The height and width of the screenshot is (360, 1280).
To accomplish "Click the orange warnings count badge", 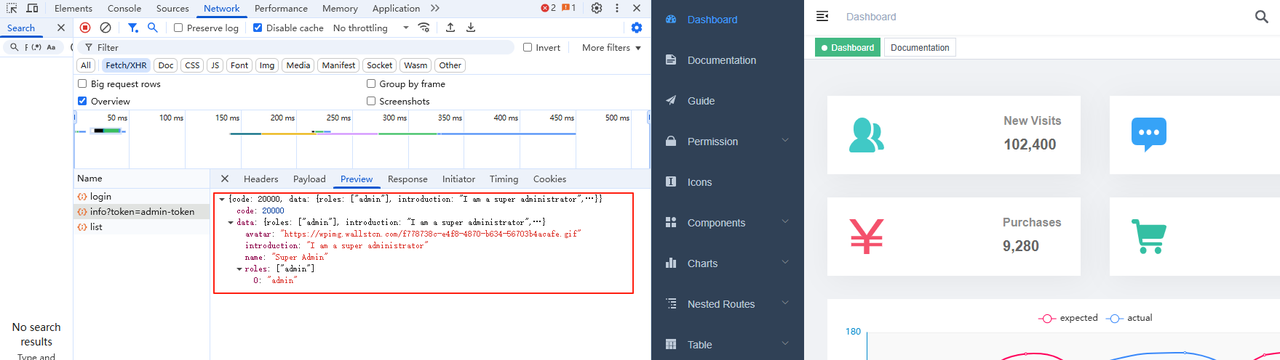I will (568, 9).
